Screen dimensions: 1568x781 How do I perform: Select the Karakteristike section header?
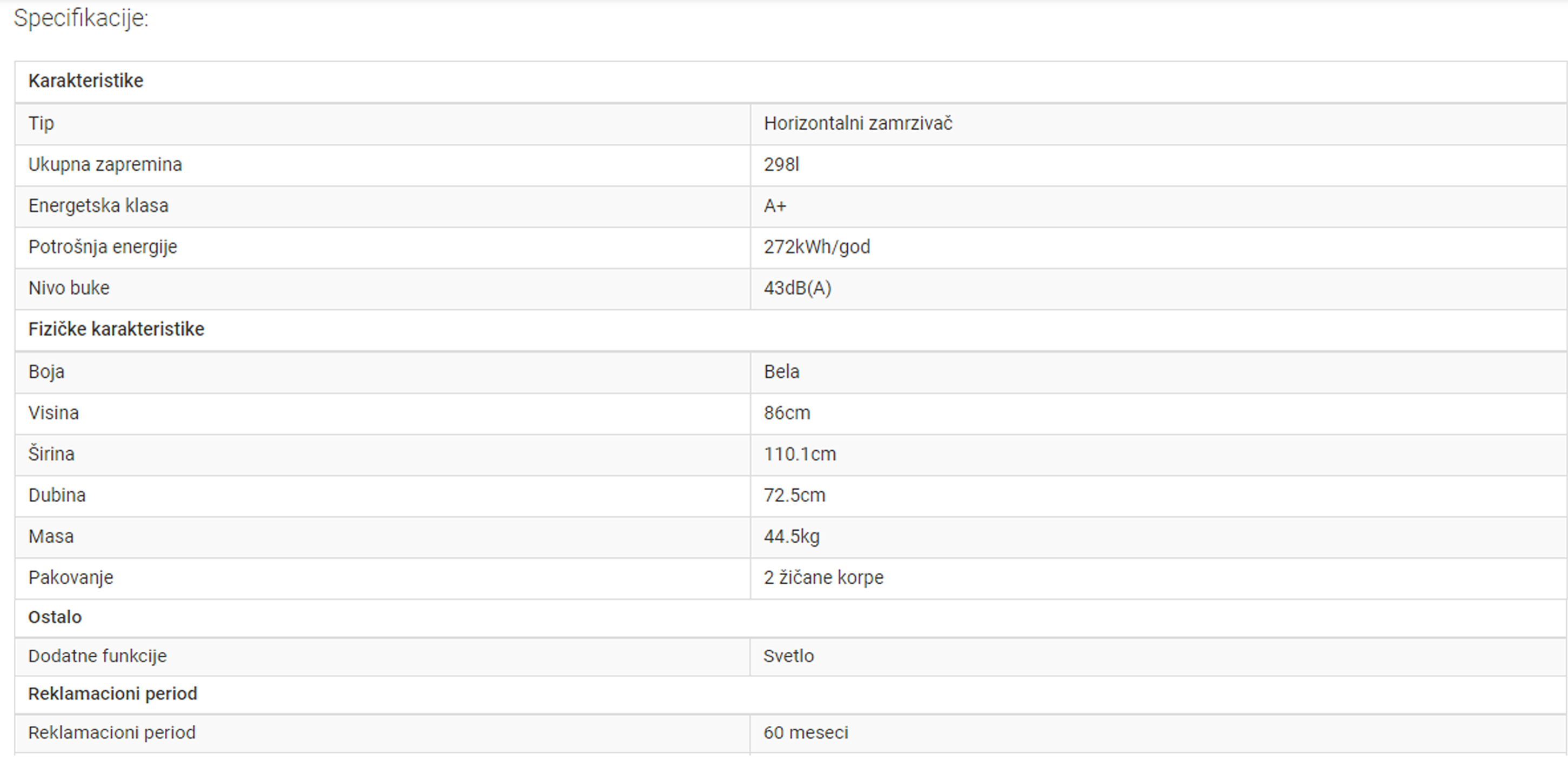tap(86, 81)
